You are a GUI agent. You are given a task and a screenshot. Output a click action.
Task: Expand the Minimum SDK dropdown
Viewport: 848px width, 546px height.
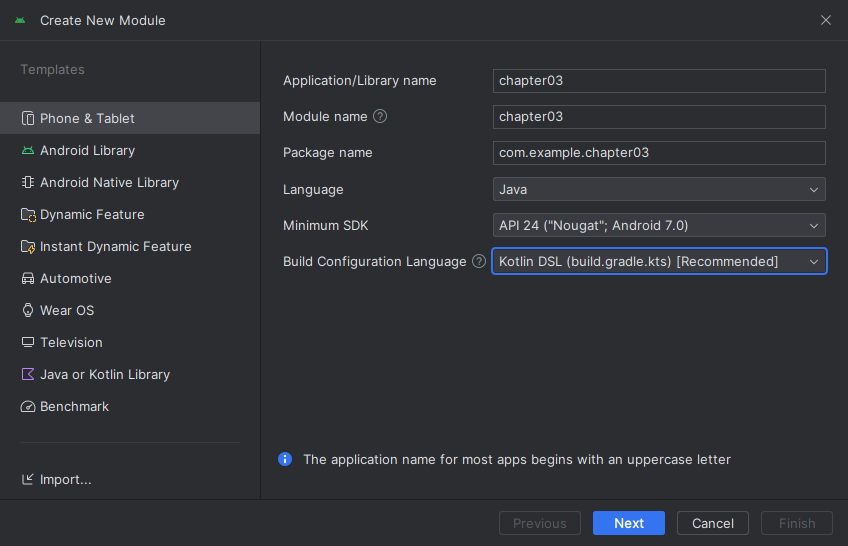point(659,225)
